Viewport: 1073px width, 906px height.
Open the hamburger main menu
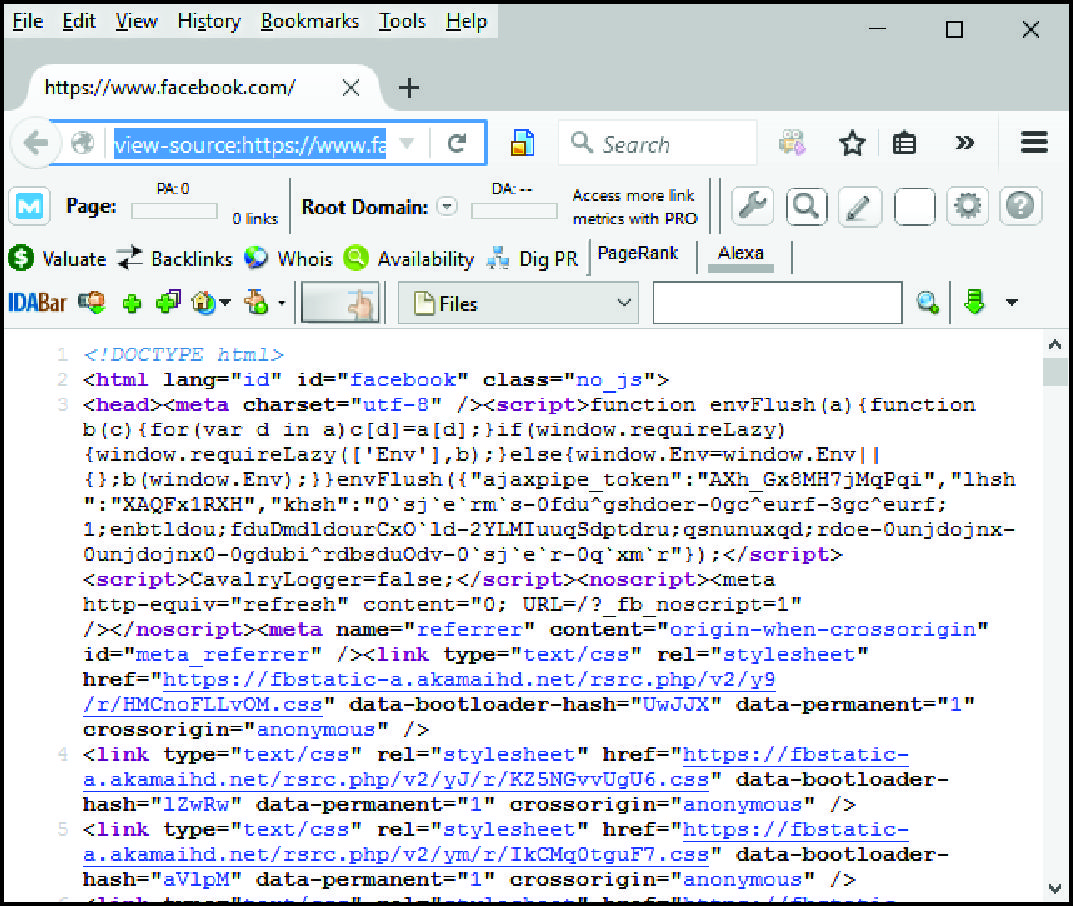pyautogui.click(x=1034, y=142)
